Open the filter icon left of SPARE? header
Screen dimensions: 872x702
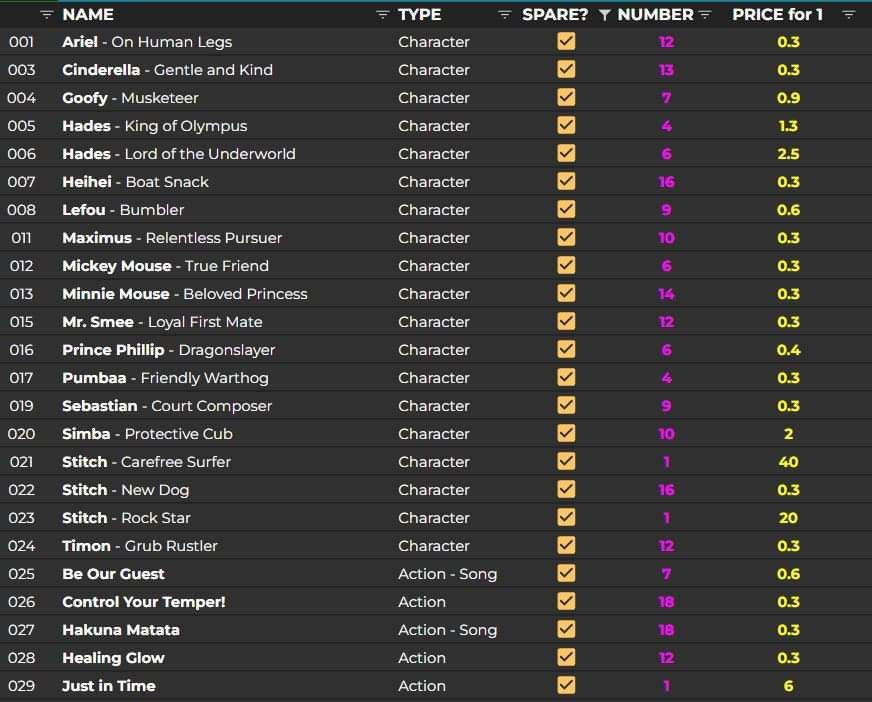[x=505, y=14]
